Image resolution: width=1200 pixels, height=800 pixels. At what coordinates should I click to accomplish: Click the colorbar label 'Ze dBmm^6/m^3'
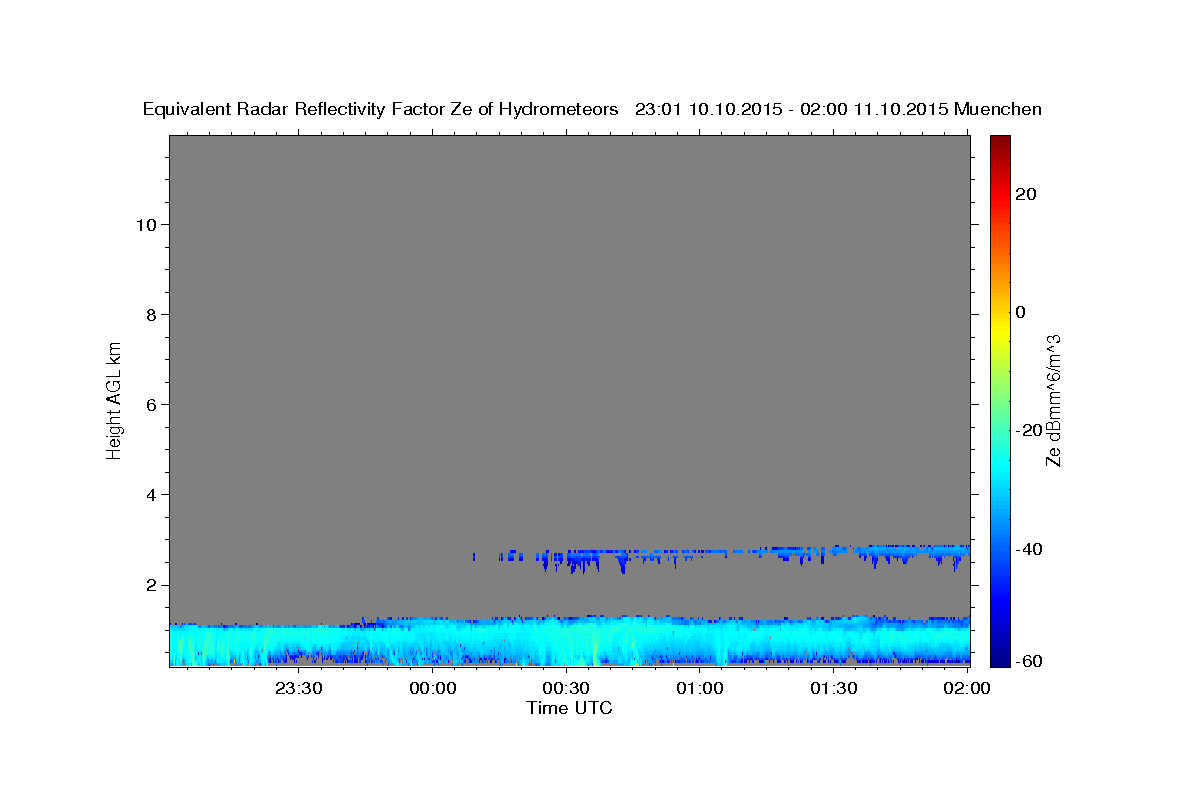point(1053,401)
